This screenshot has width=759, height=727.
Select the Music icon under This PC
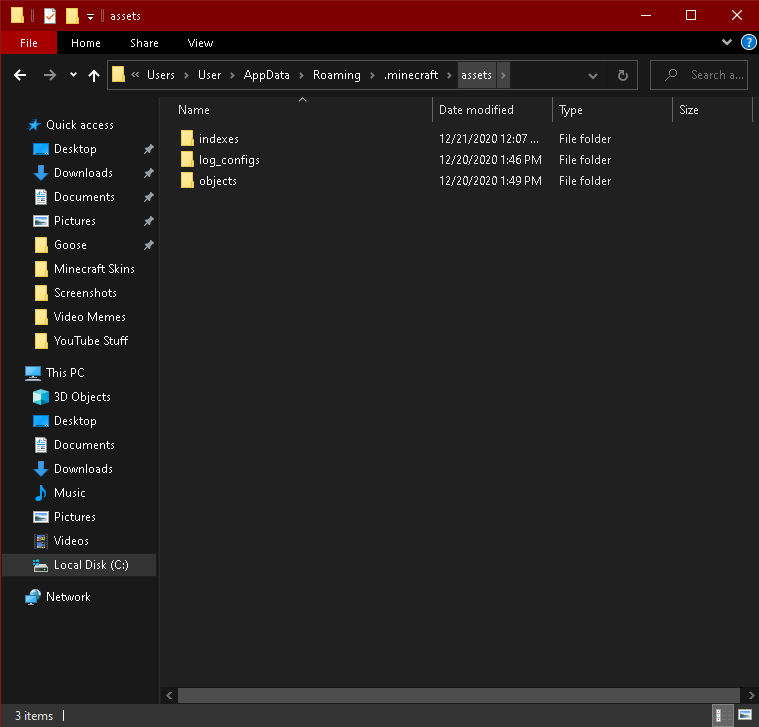click(41, 493)
